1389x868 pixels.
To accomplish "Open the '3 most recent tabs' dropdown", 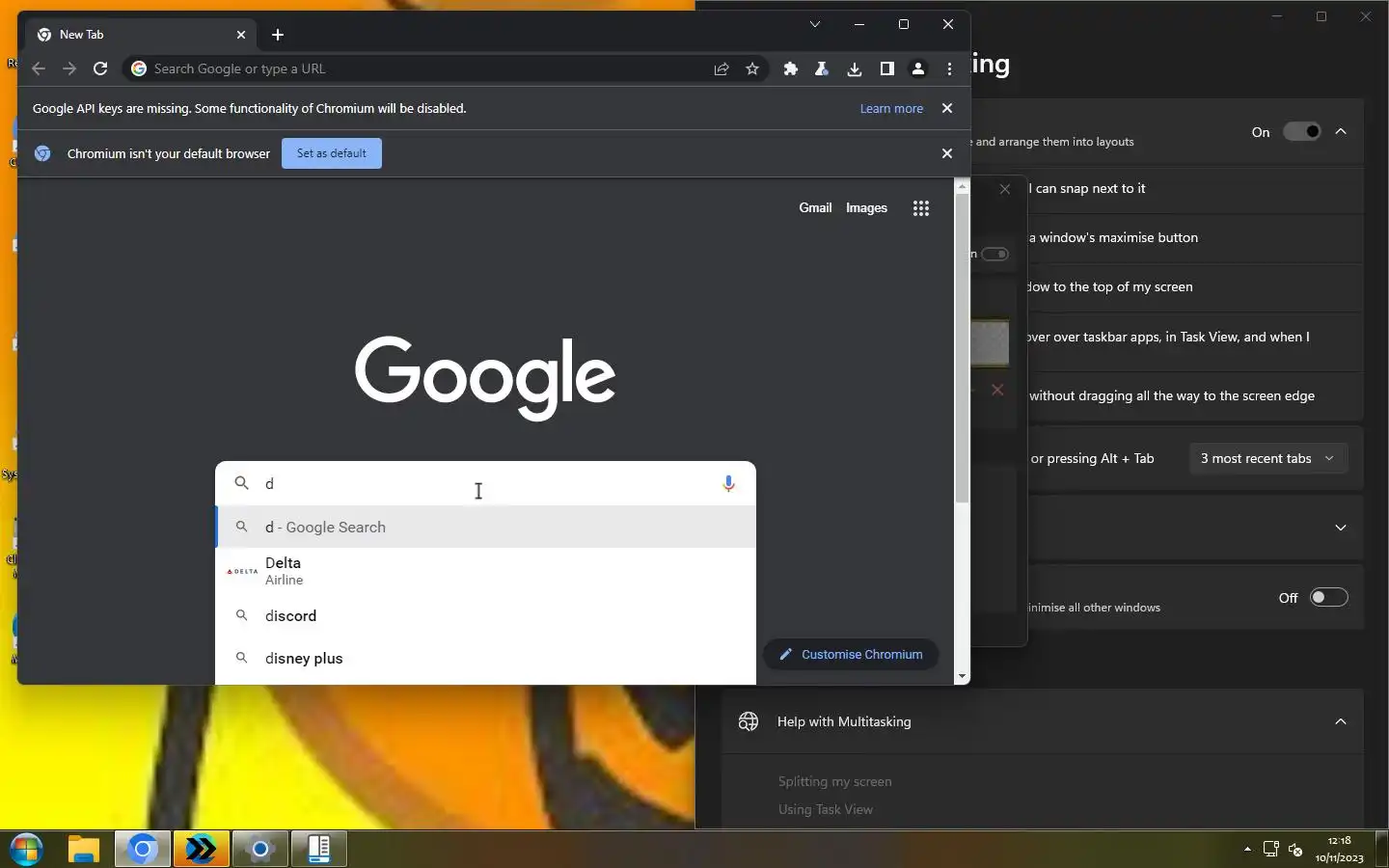I will pos(1267,458).
